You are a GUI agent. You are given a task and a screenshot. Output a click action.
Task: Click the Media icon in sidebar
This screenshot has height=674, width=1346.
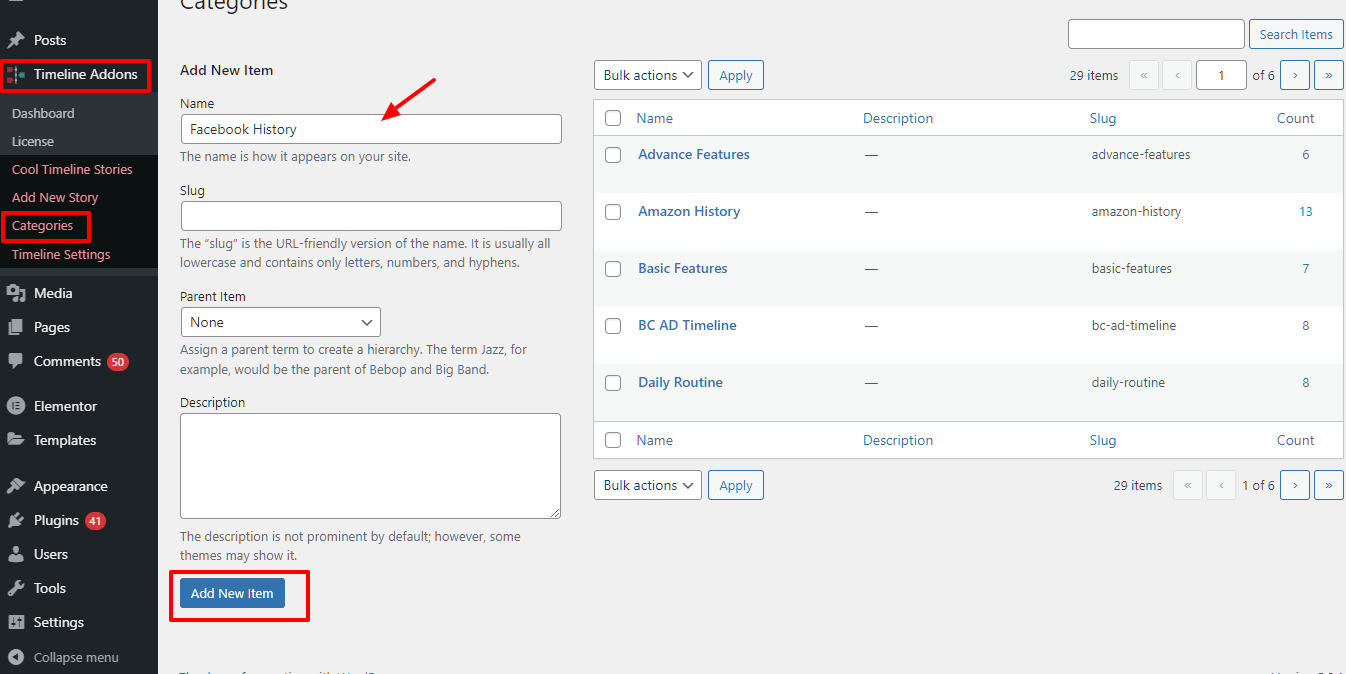point(16,293)
